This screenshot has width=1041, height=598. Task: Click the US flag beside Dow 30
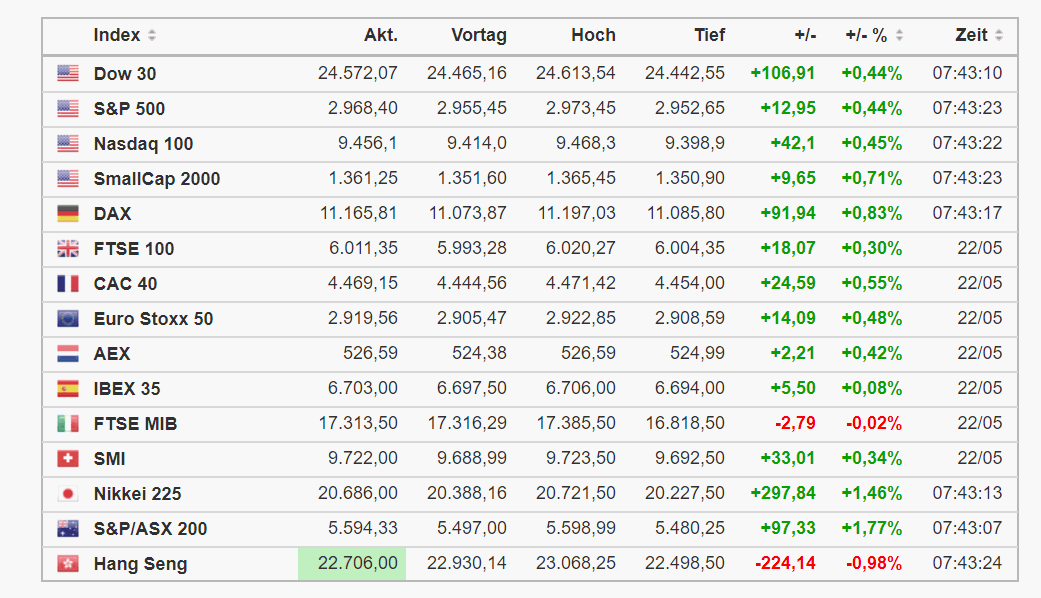tap(68, 73)
